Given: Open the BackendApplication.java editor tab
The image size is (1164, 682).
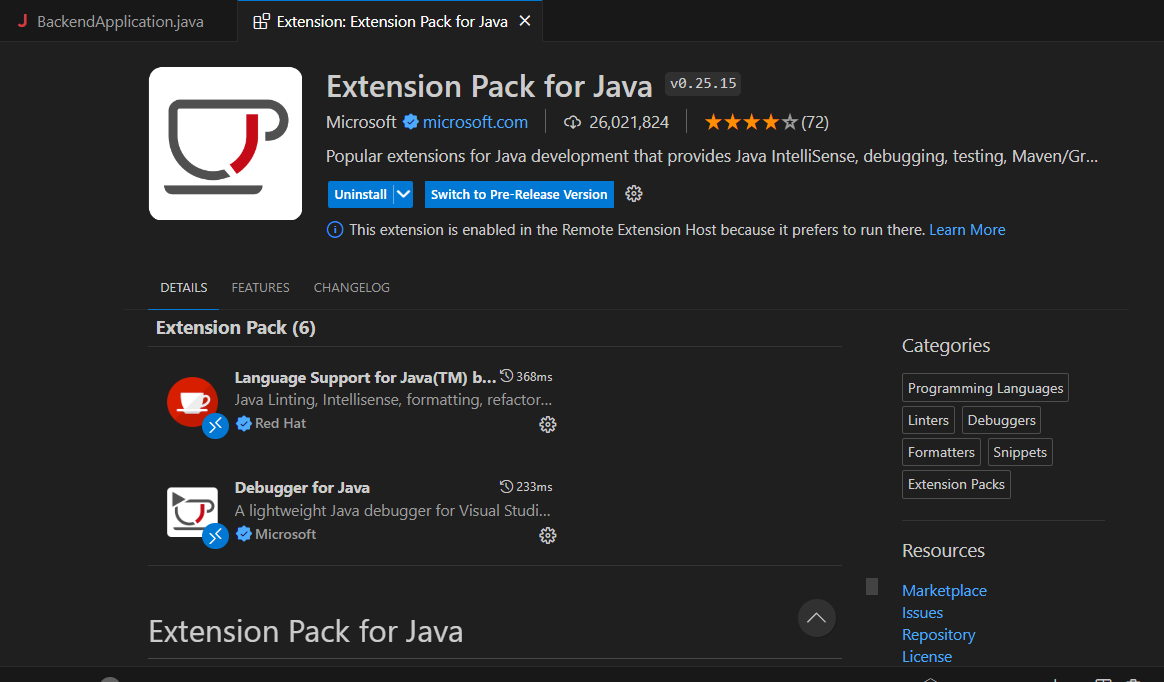Looking at the screenshot, I should point(119,21).
